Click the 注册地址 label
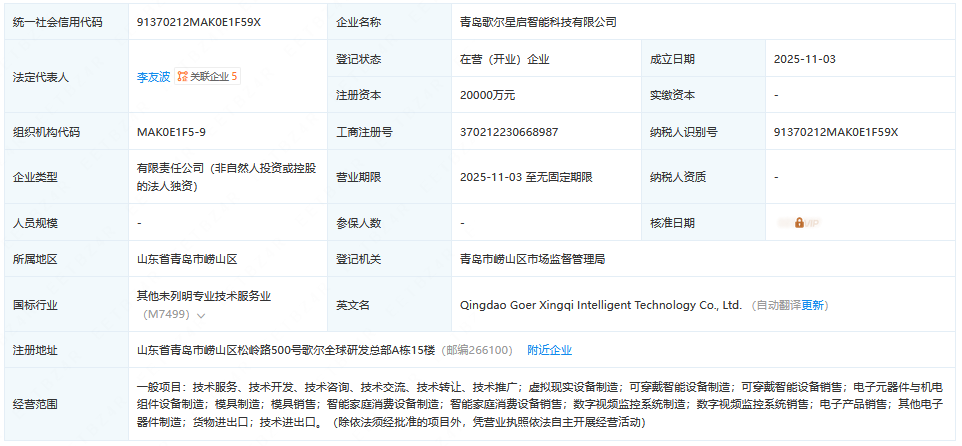962x446 pixels. tap(36, 350)
